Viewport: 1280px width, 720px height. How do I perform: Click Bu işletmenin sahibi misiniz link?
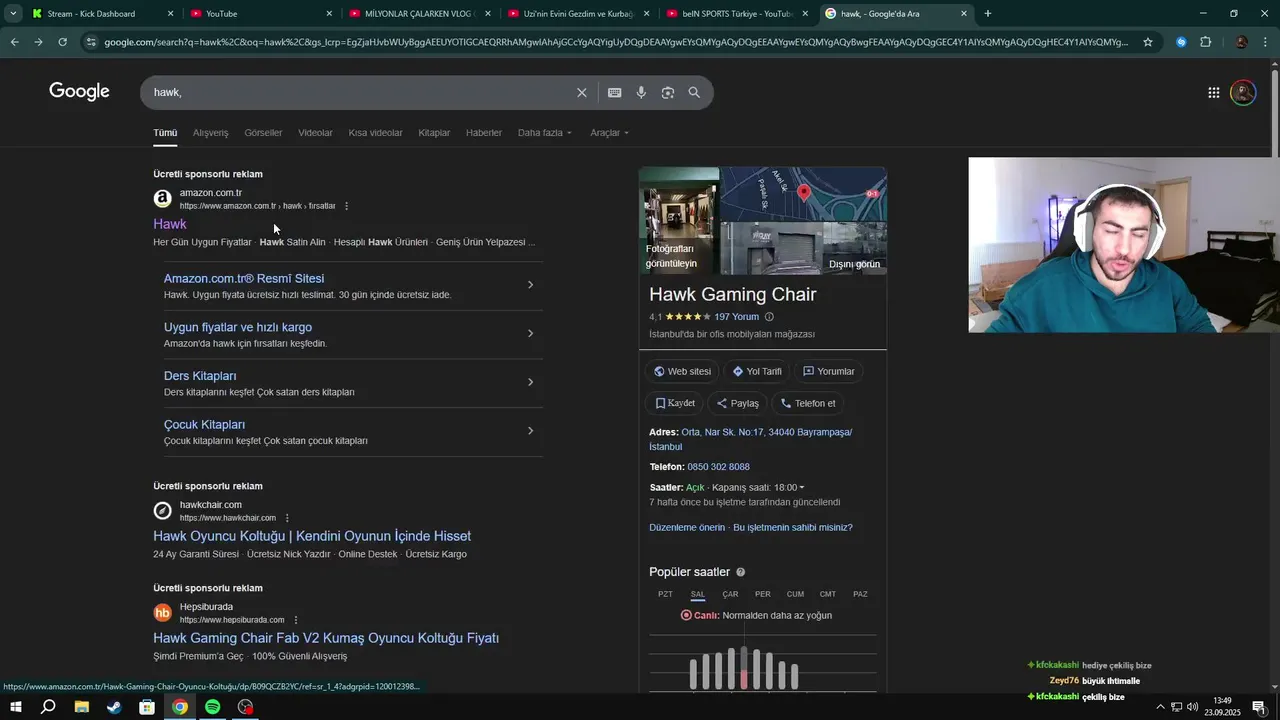click(x=793, y=527)
